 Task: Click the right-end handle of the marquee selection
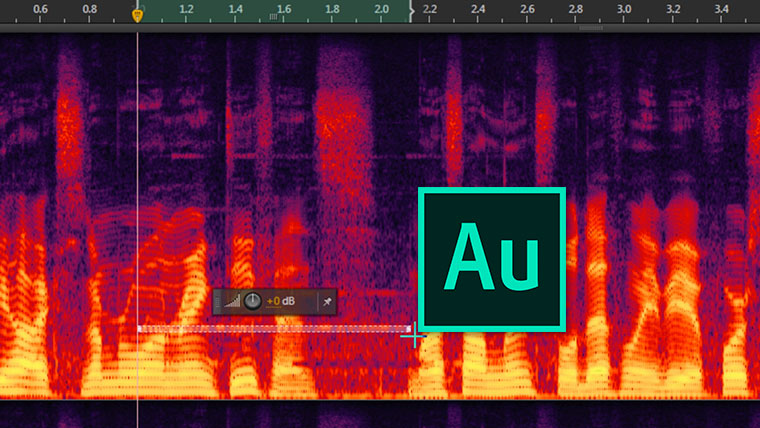pos(408,328)
